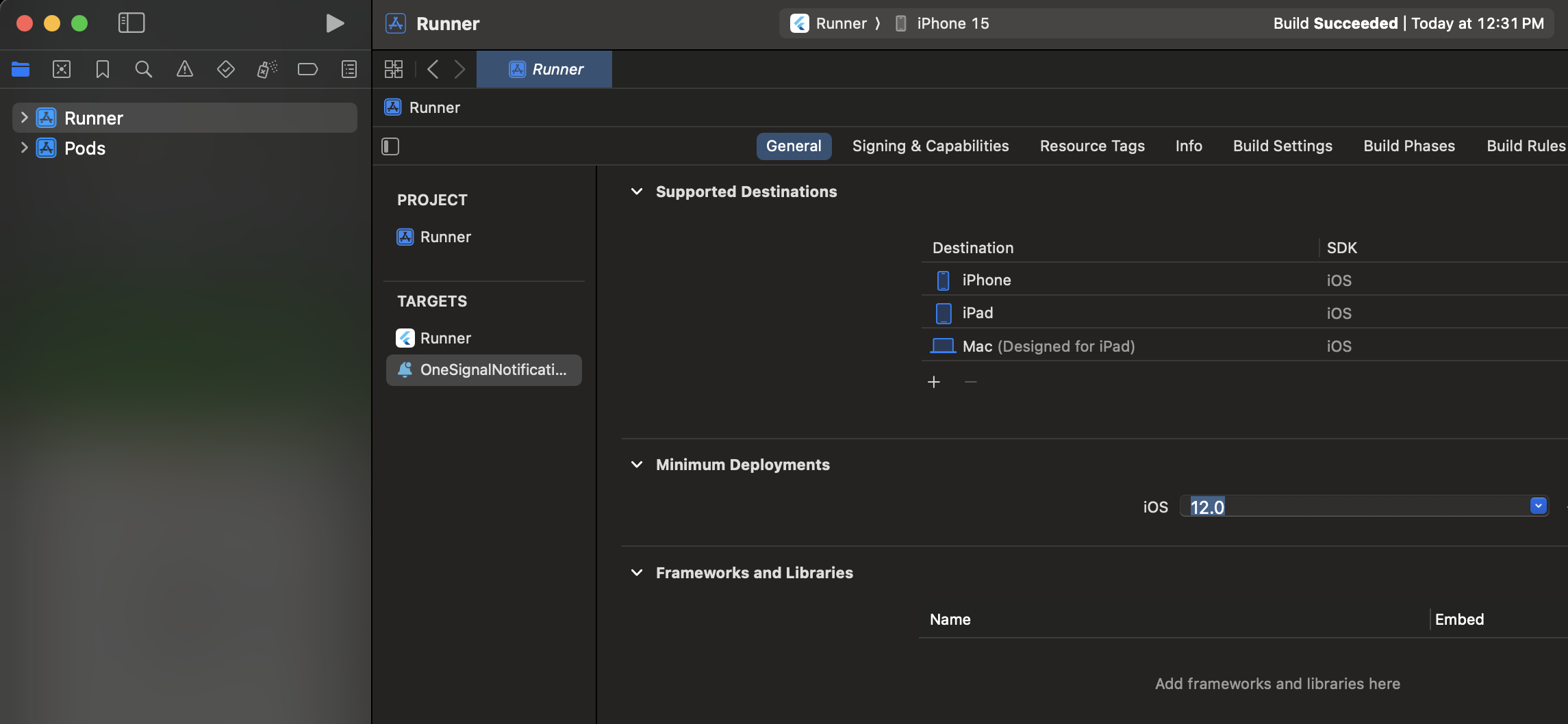Click the Embed column header
Screen dimensions: 1568x724
pyautogui.click(x=1459, y=619)
